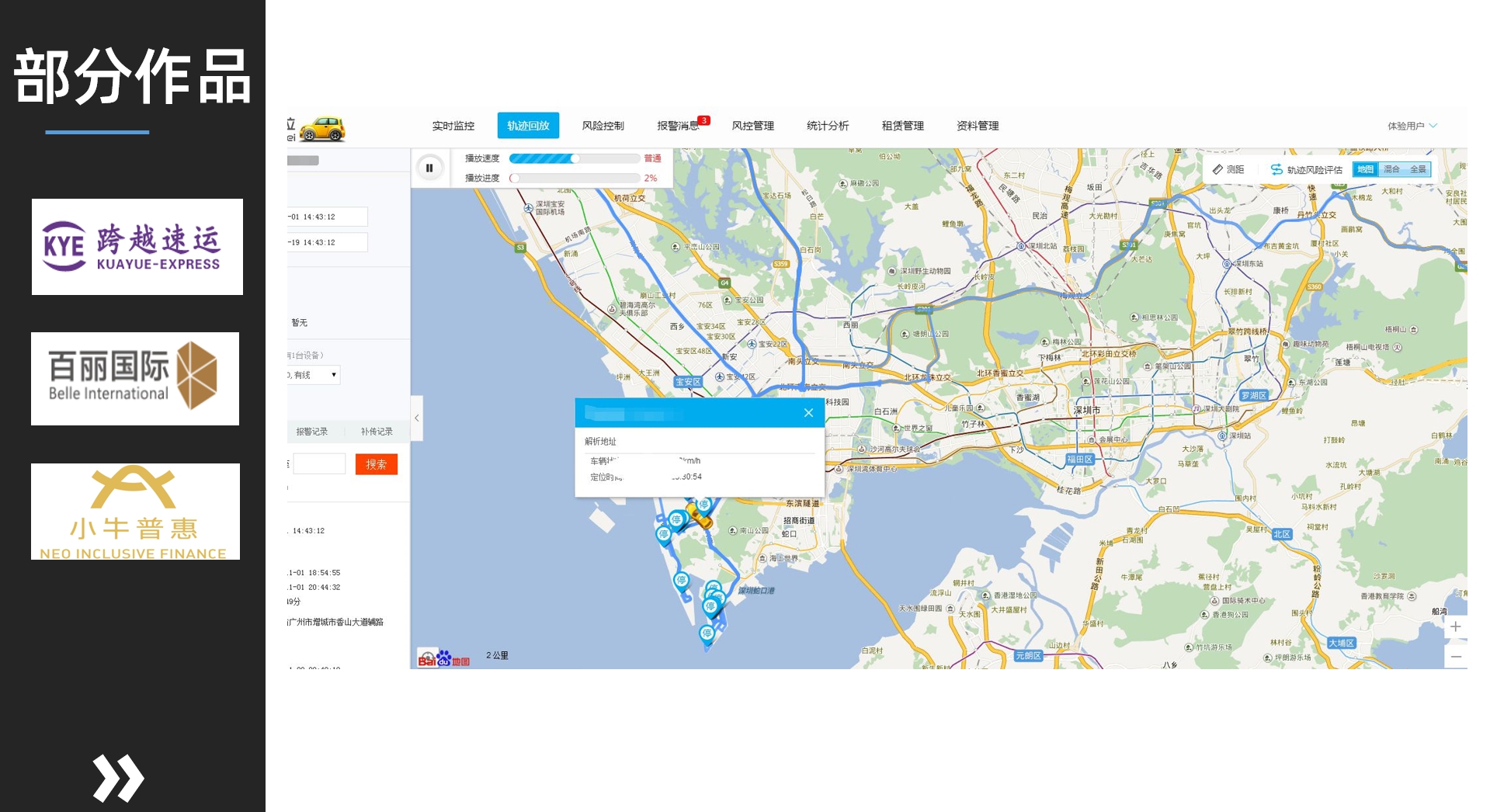Screen dimensions: 1490x812
Task: Click the G4 highway shield
Action: (x=724, y=283)
